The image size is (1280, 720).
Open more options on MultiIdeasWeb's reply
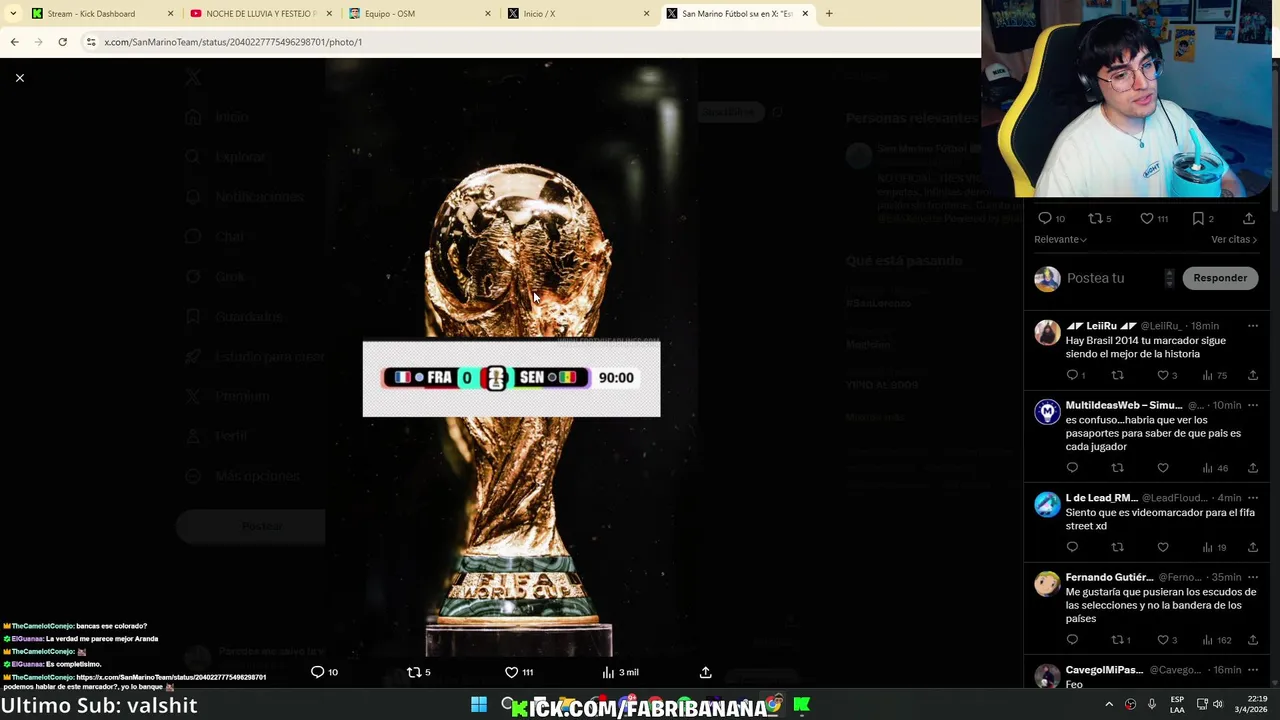(1252, 405)
